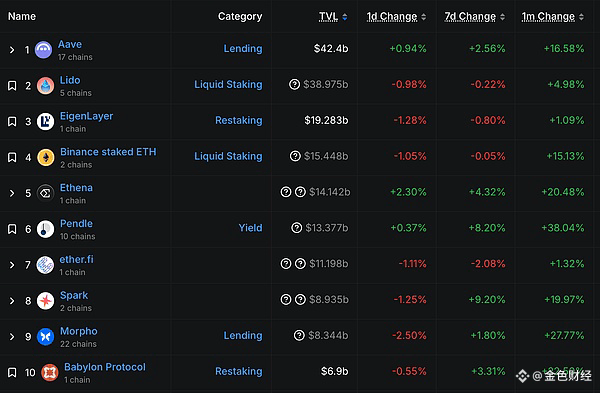Screen dimensions: 600x393
Task: Open the Binance staked ETH protocol link
Action: (108, 152)
